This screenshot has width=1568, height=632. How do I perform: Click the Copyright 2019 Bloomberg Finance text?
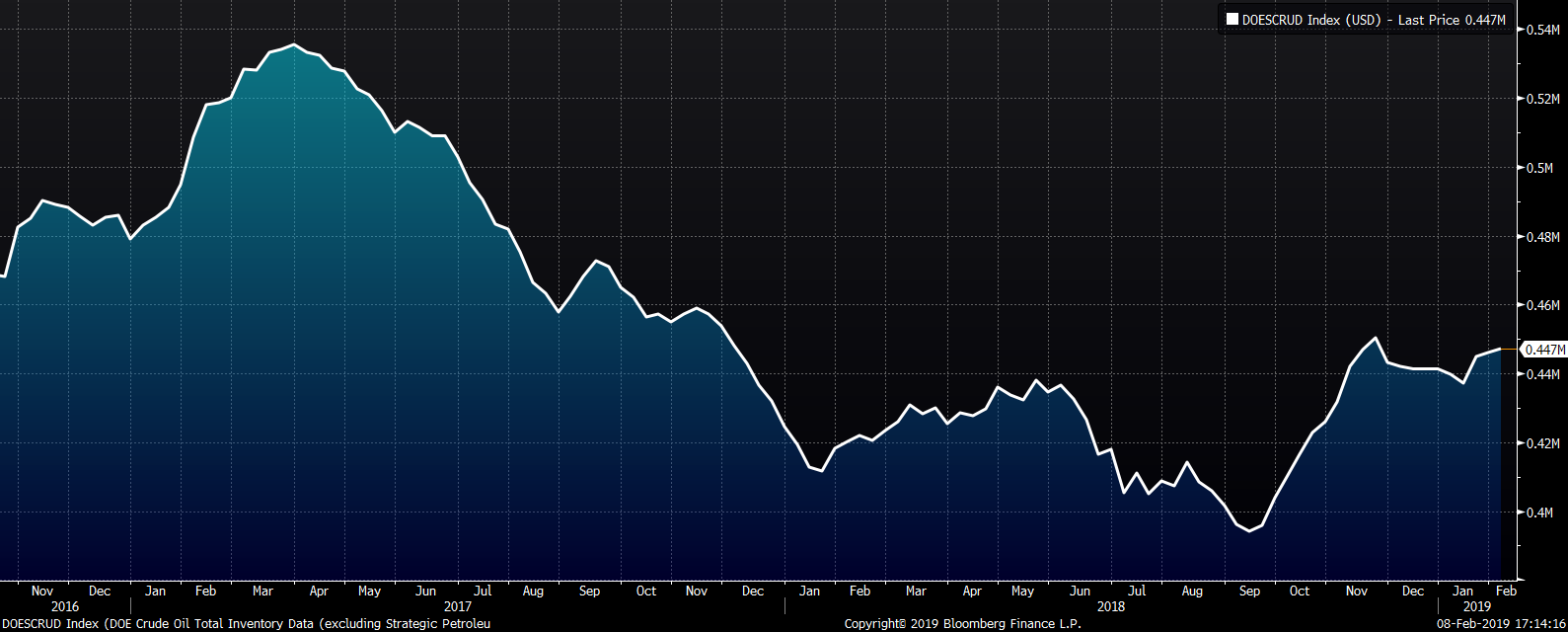(962, 623)
